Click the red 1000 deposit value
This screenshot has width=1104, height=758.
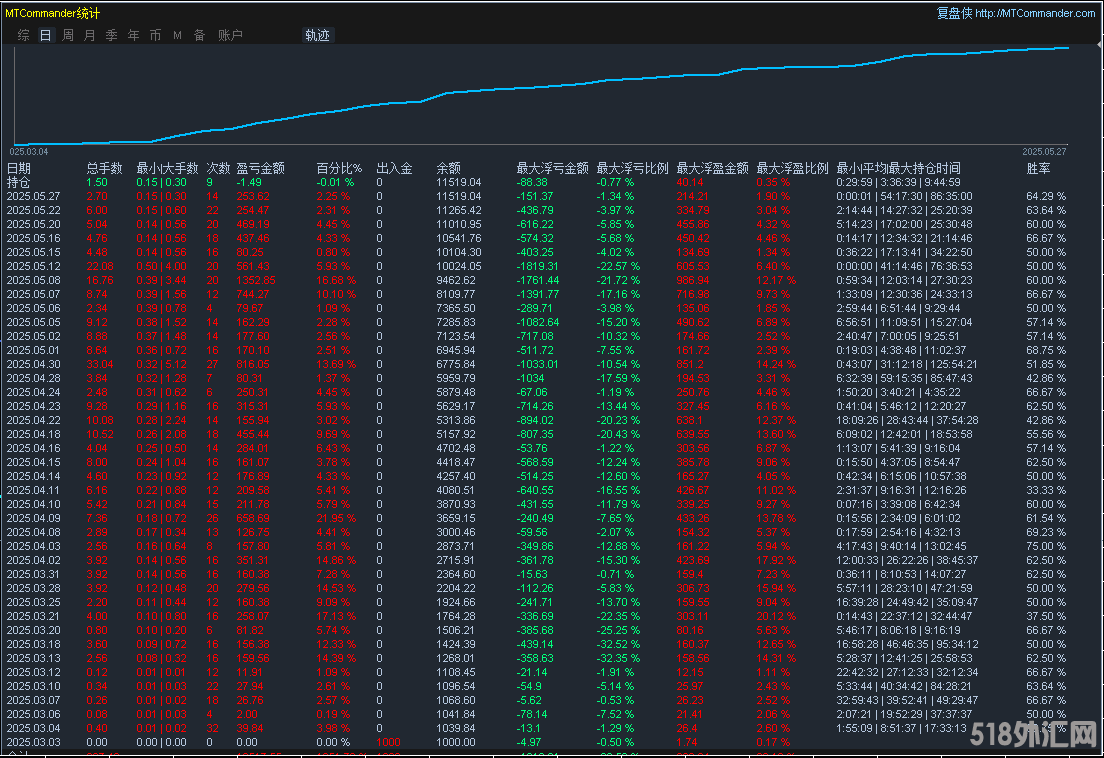388,742
